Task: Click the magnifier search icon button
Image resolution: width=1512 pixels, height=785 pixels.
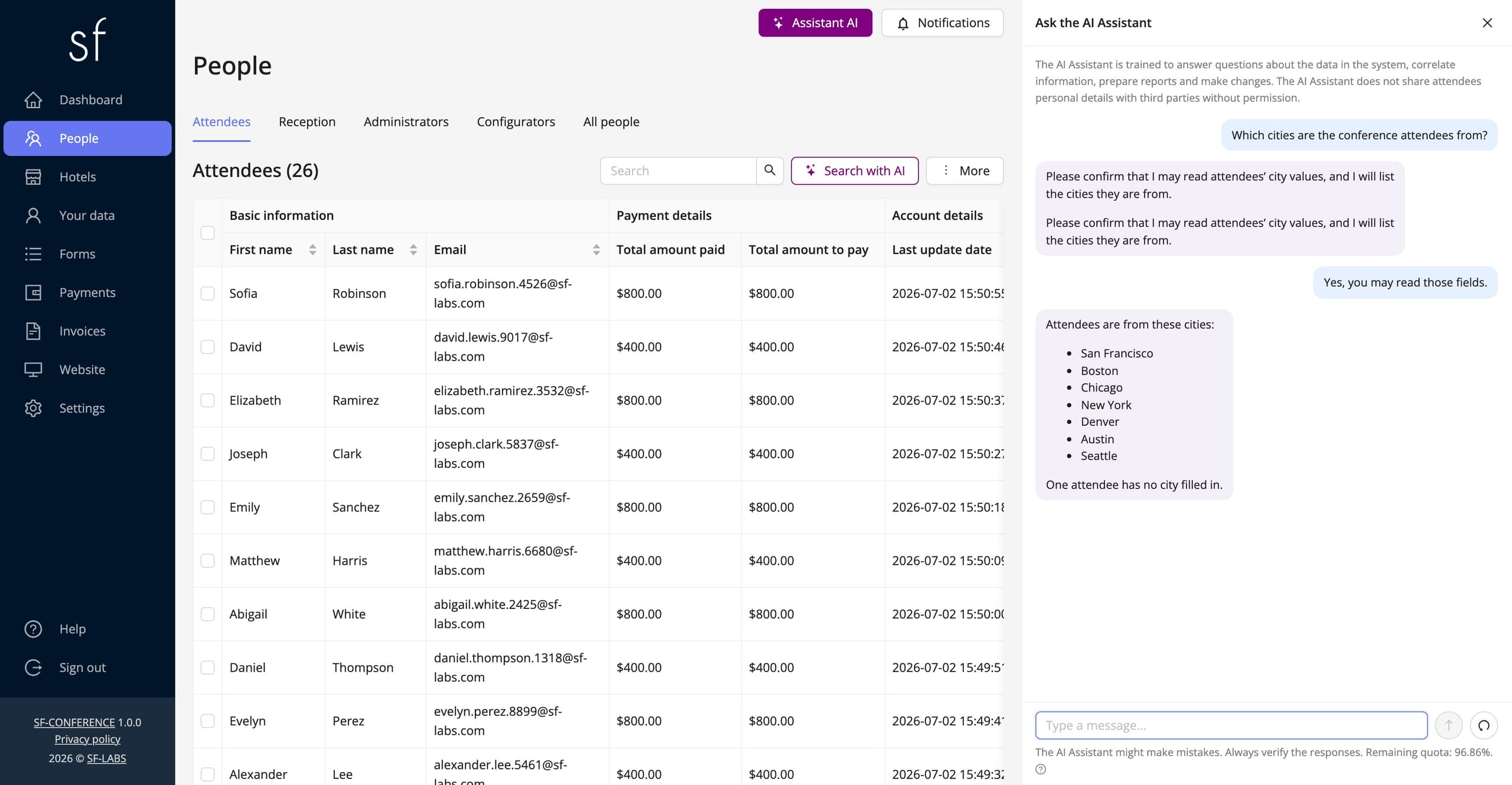Action: pyautogui.click(x=770, y=171)
